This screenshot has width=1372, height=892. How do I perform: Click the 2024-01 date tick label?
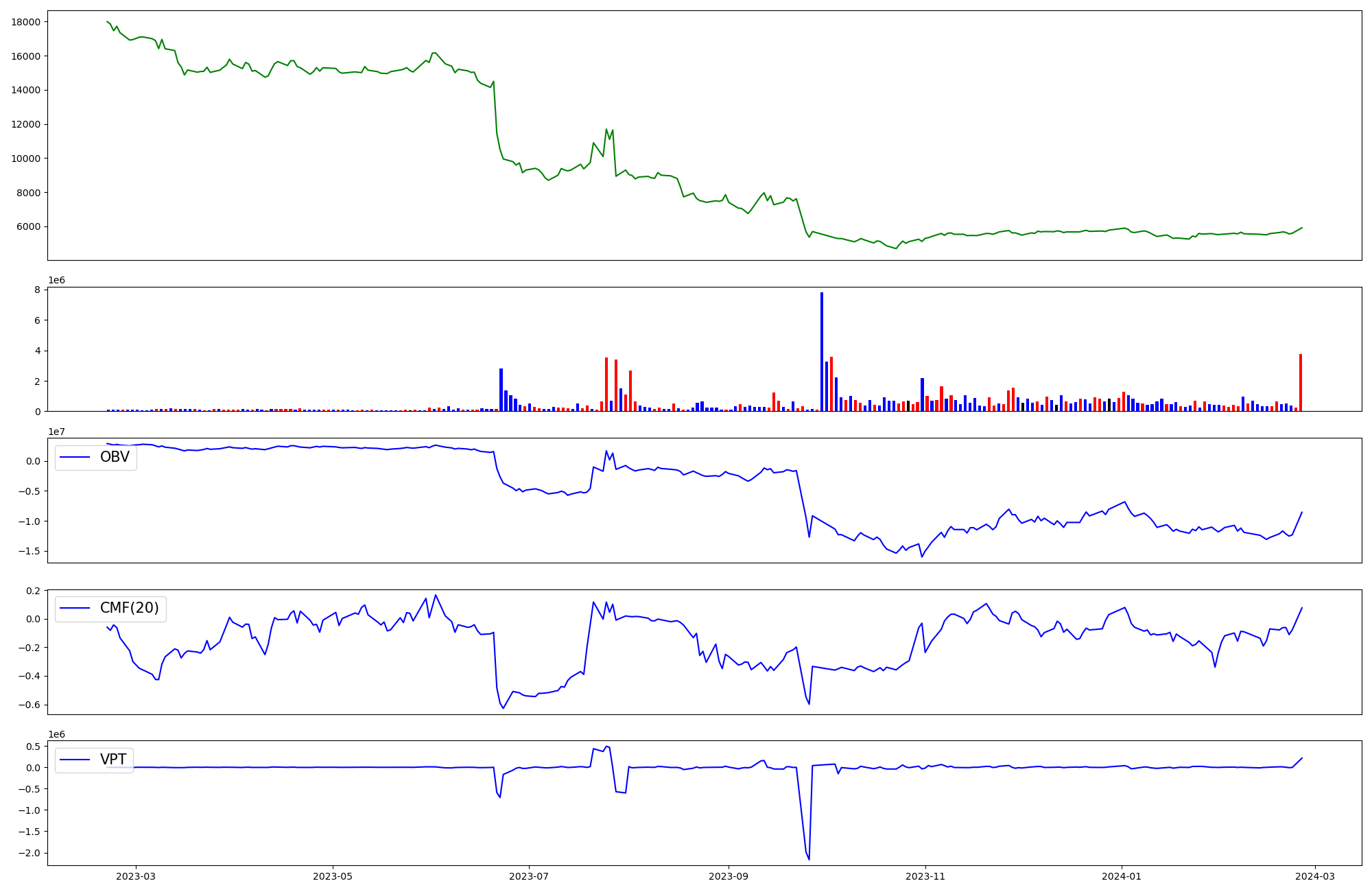pyautogui.click(x=1122, y=876)
